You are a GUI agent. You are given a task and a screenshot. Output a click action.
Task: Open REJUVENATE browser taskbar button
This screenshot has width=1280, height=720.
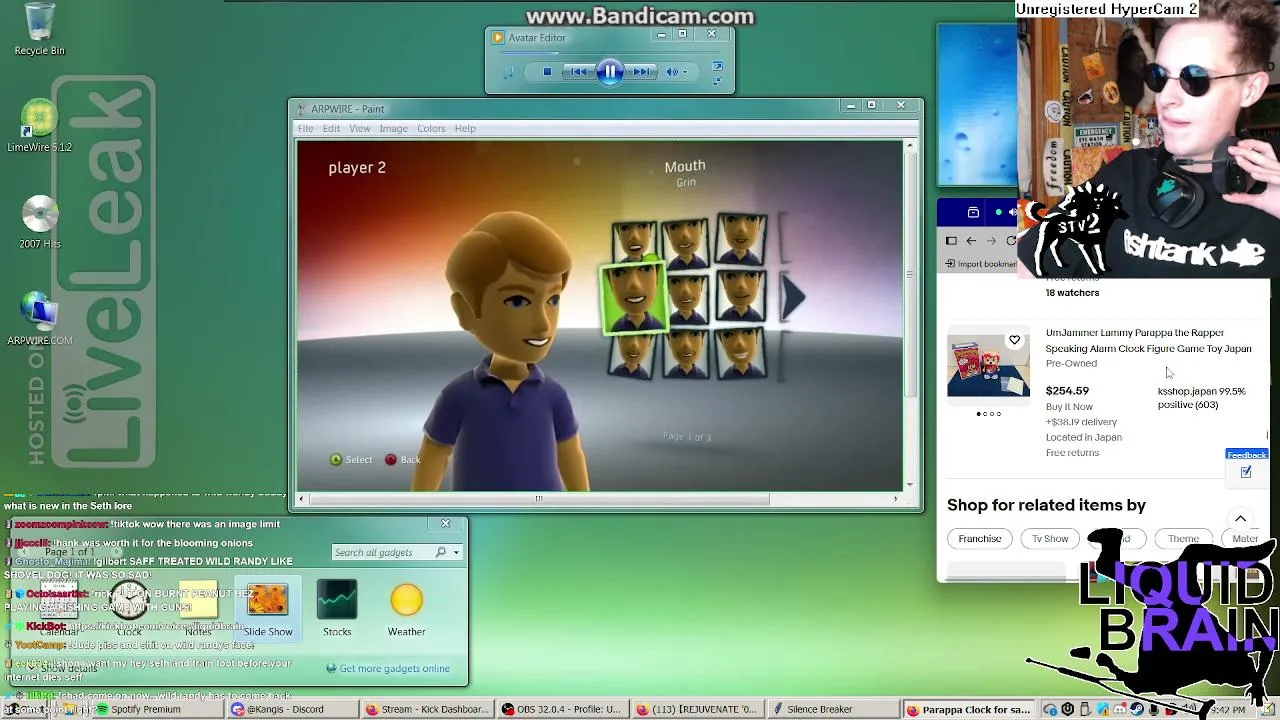(x=697, y=709)
